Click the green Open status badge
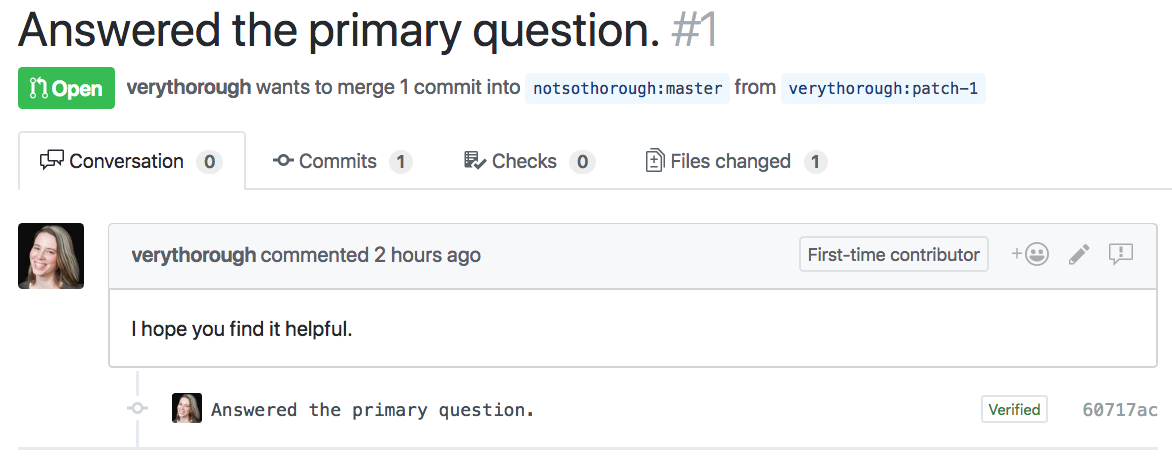 coord(67,88)
